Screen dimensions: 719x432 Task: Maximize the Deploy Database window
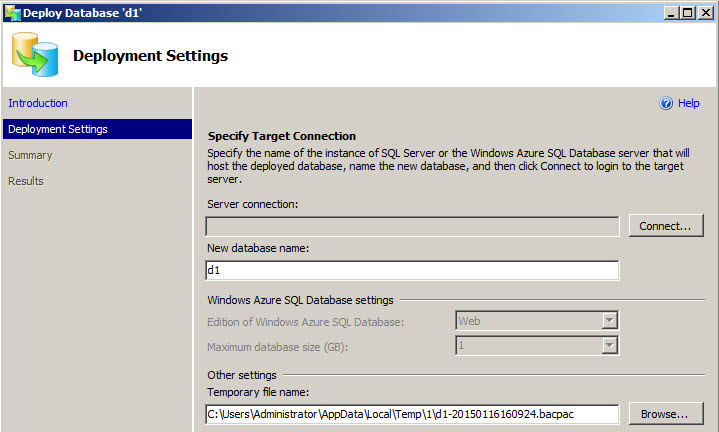685,11
